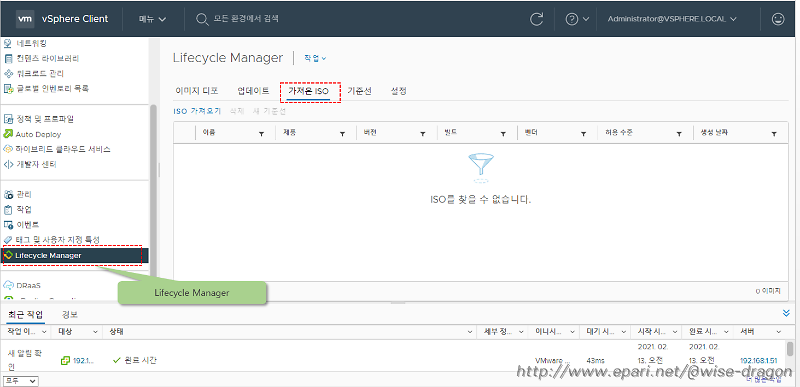
Task: Click the 43ms queue time value
Action: (x=595, y=360)
